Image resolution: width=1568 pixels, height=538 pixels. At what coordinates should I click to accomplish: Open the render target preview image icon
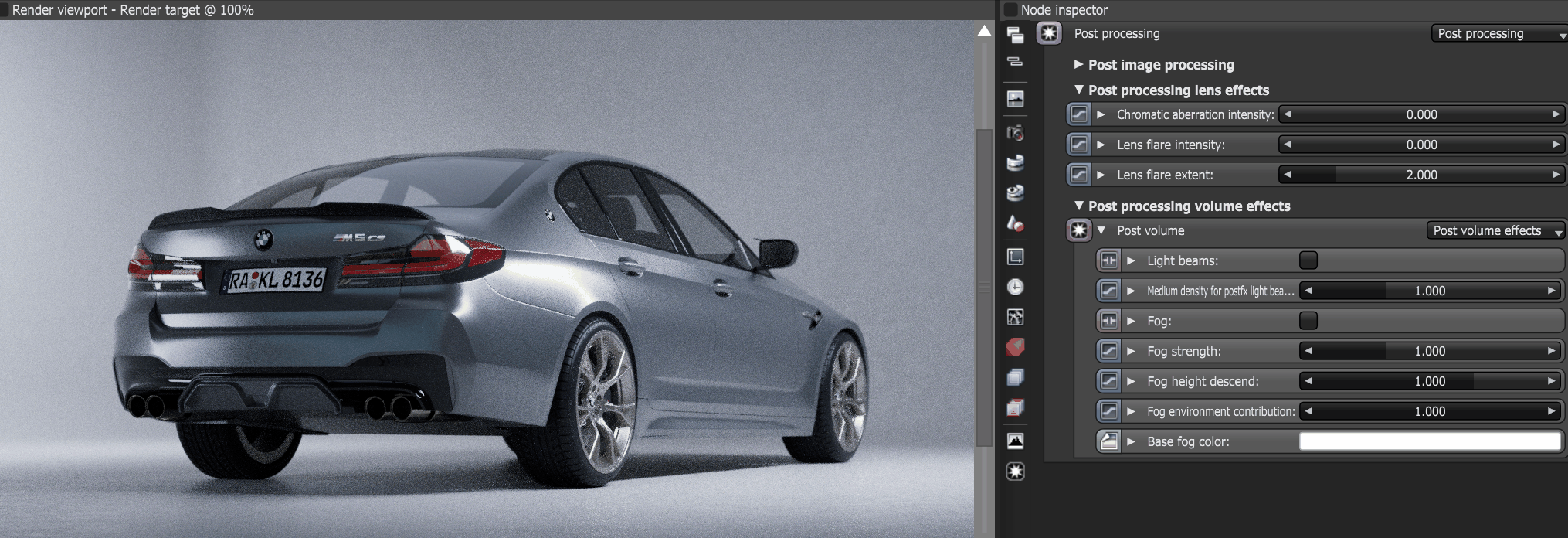[x=1015, y=99]
